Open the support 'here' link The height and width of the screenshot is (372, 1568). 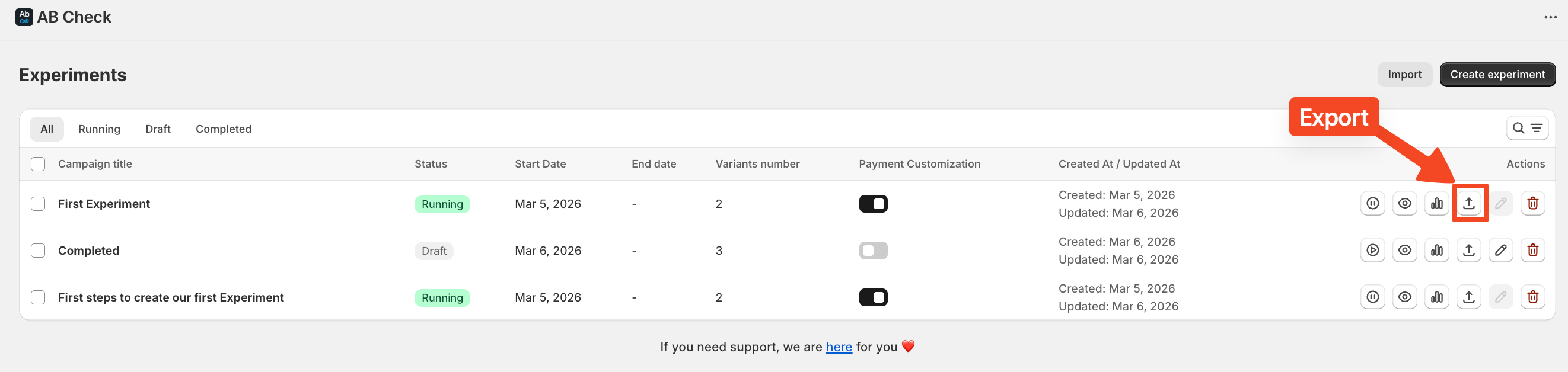click(x=838, y=347)
